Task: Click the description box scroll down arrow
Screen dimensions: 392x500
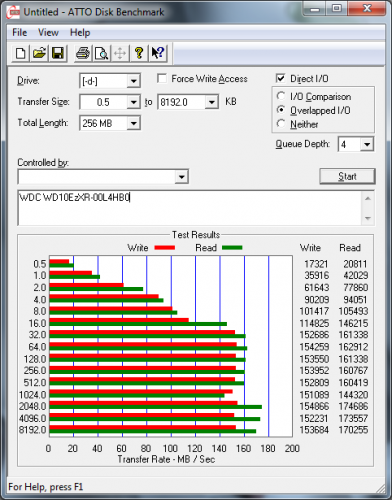Action: (368, 218)
